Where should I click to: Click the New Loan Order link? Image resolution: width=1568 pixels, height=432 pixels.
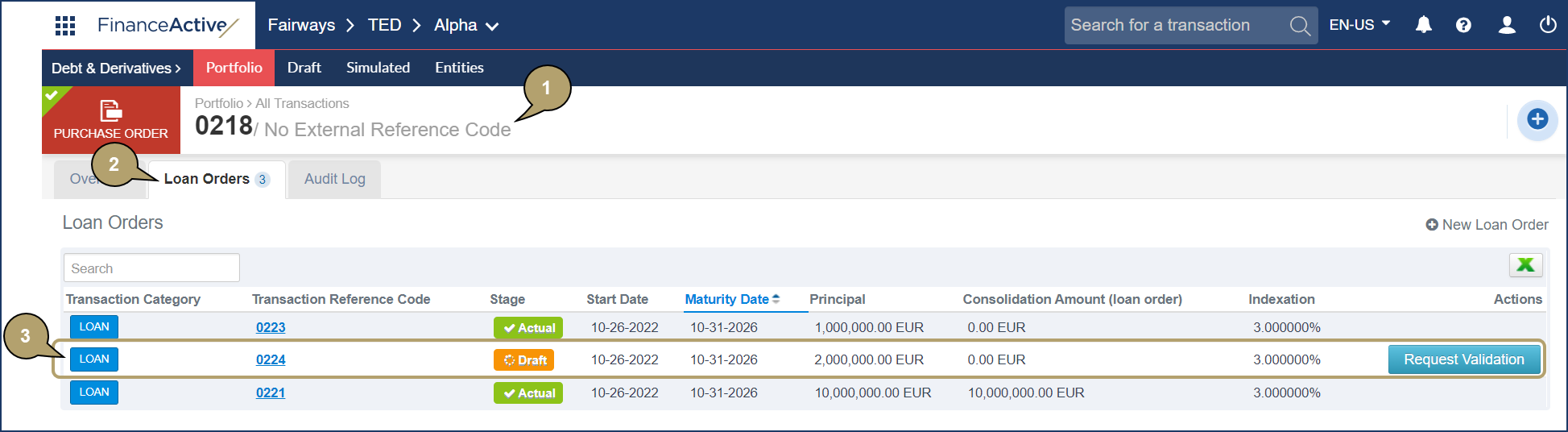(1487, 225)
